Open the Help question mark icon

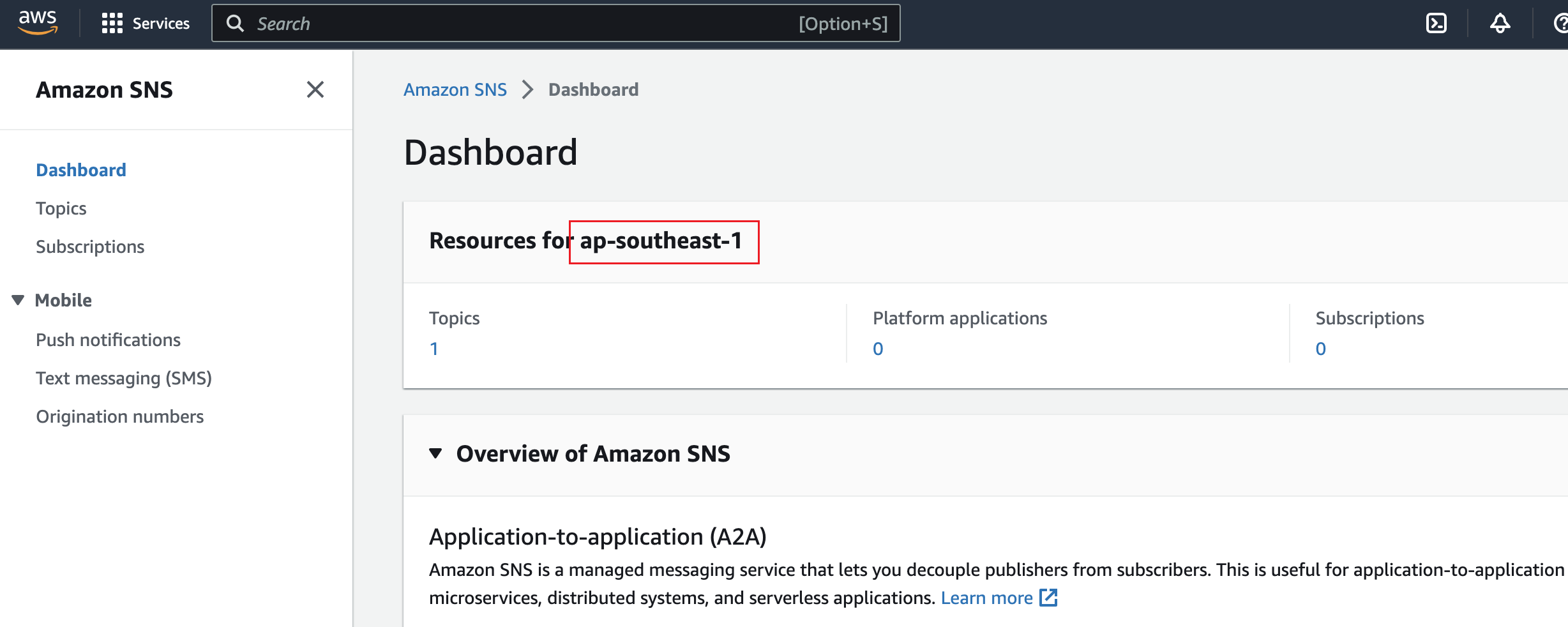coord(1560,23)
